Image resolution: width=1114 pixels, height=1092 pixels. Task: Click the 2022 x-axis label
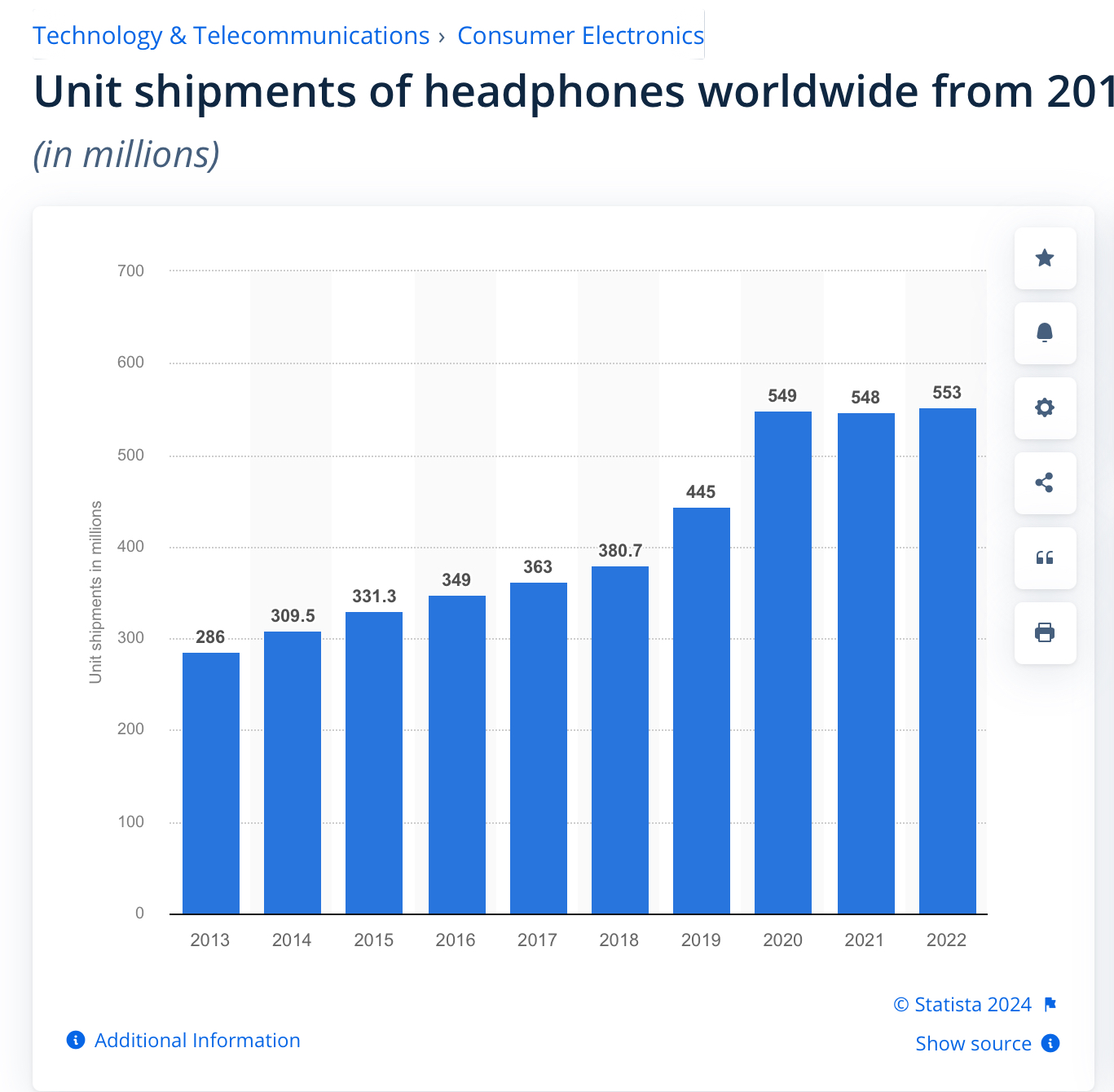tap(946, 940)
